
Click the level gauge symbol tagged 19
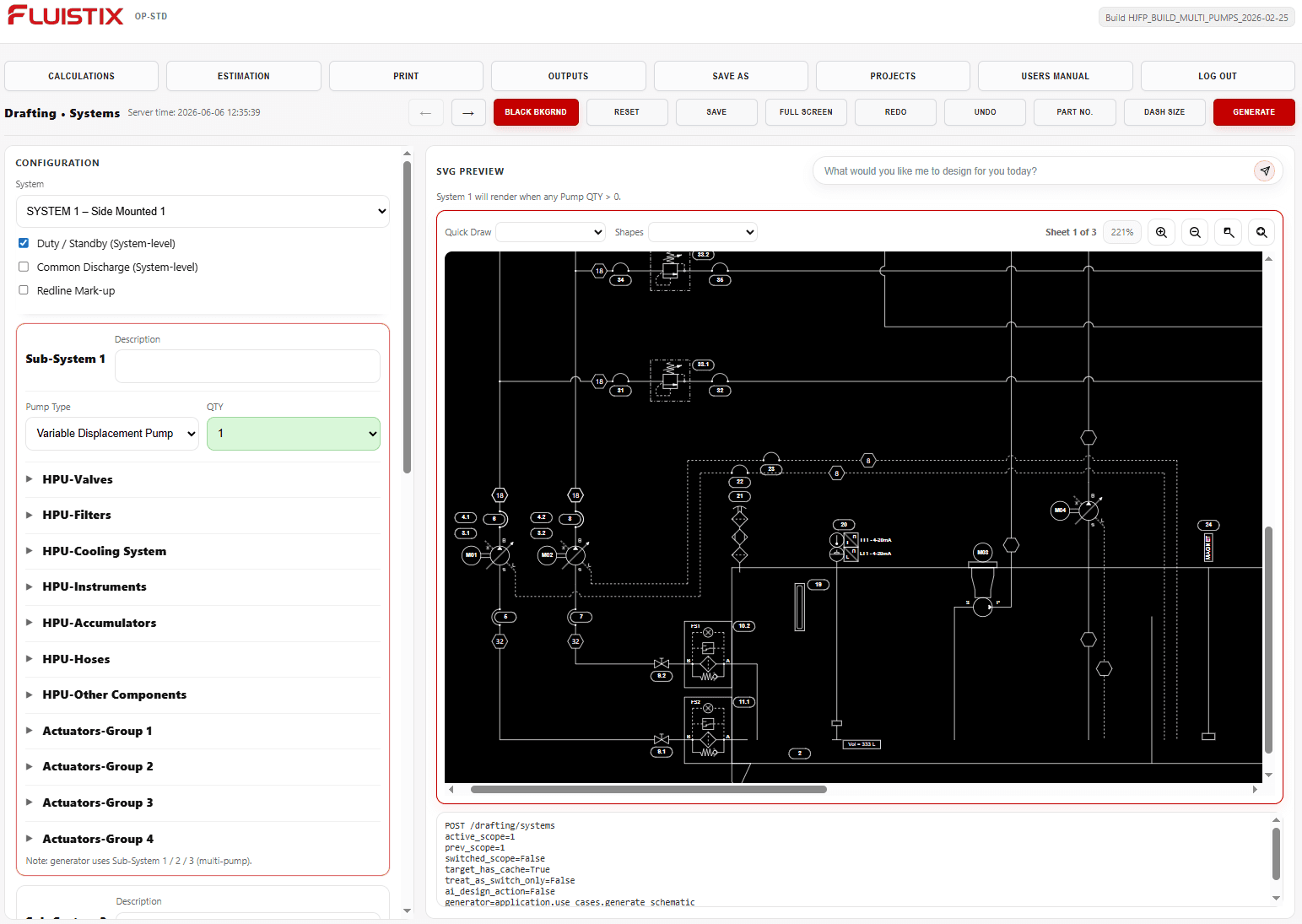click(x=799, y=608)
